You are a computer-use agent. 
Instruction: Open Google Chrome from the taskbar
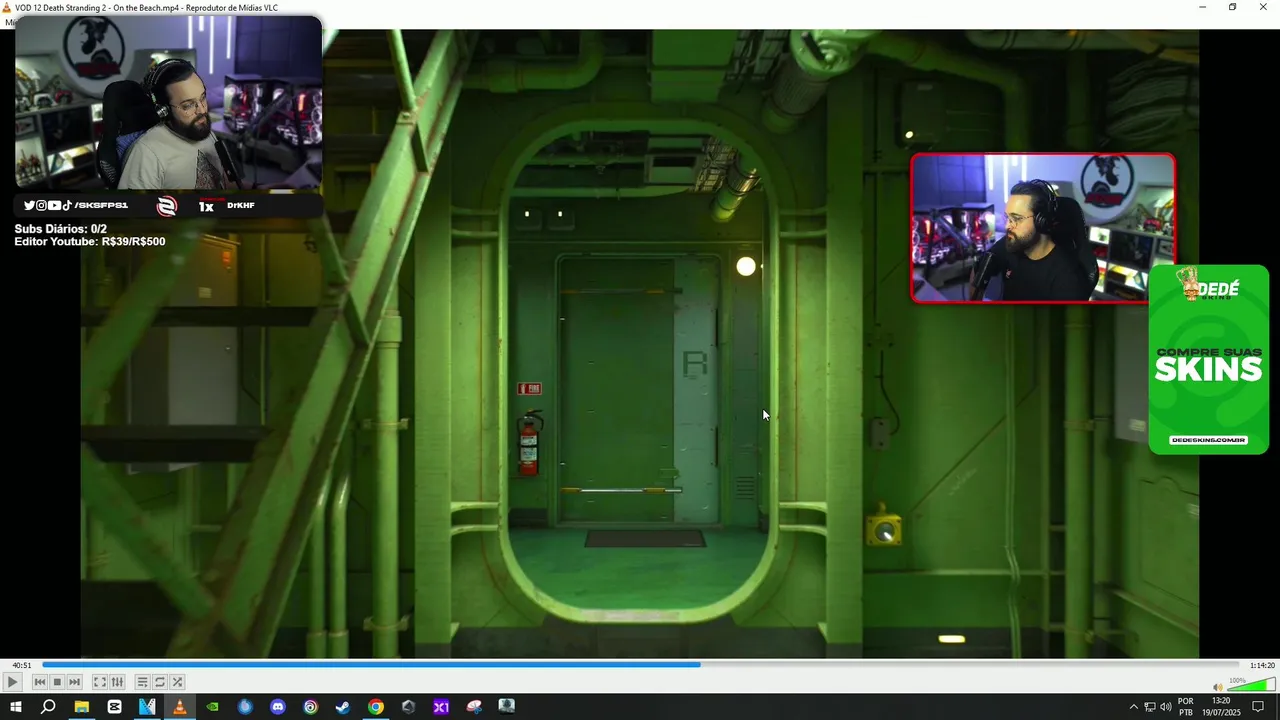(375, 707)
